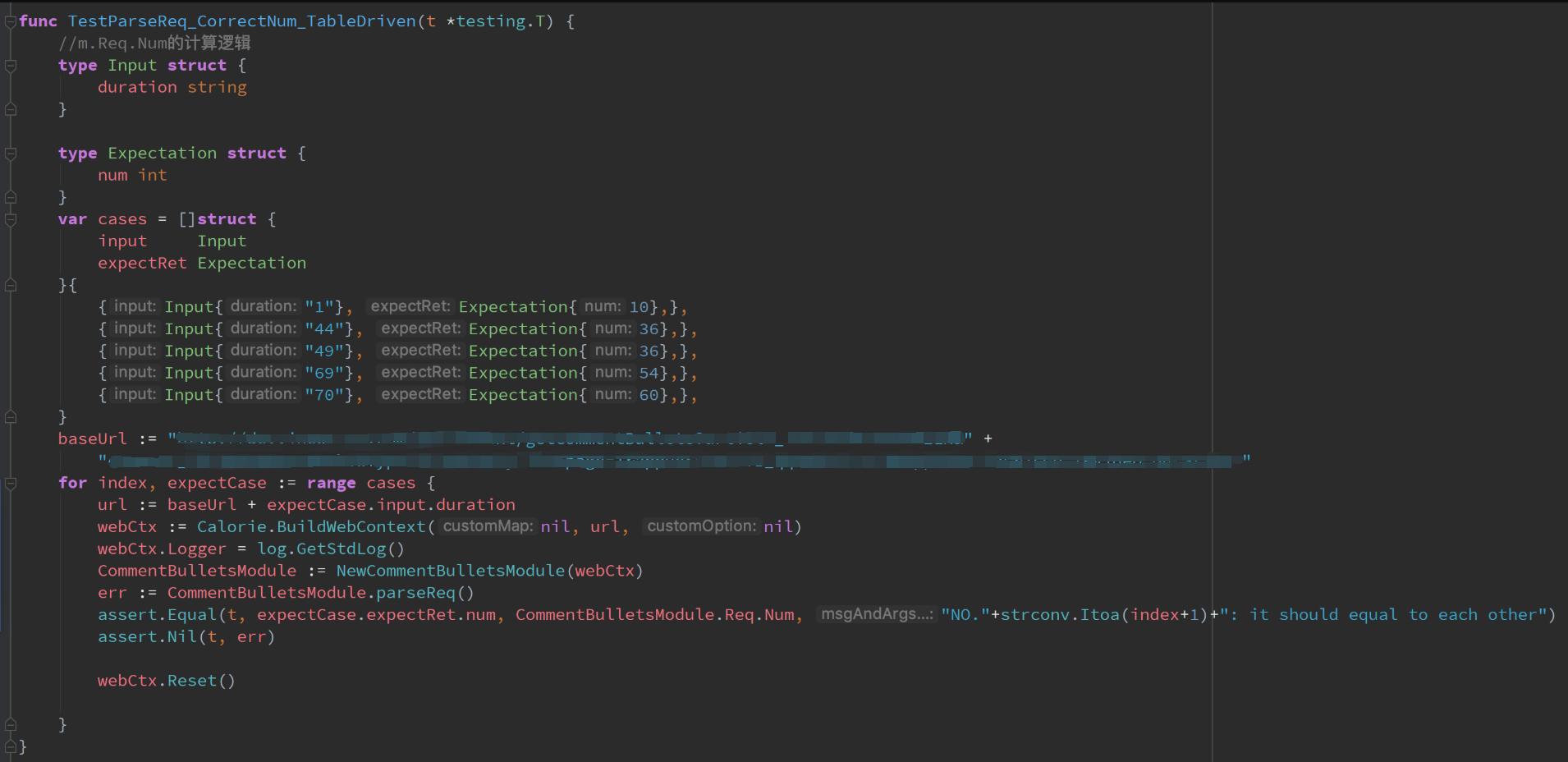Click the baseUrl variable declaration

(93, 438)
